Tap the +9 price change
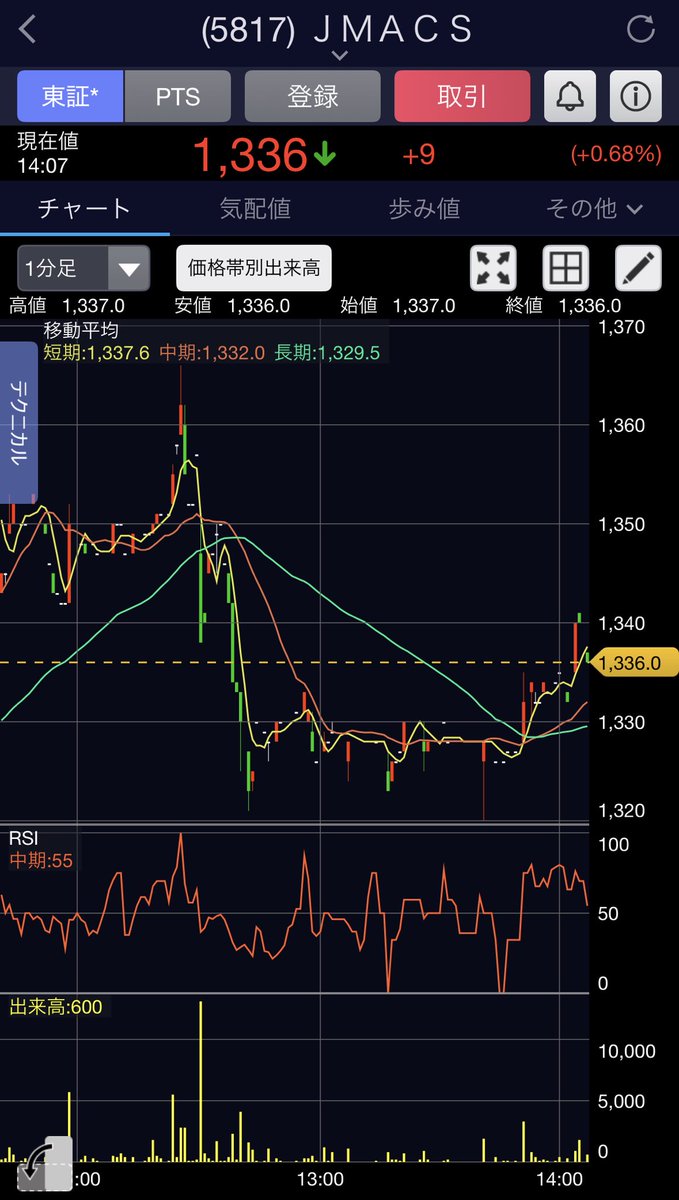This screenshot has height=1200, width=679. click(x=418, y=155)
